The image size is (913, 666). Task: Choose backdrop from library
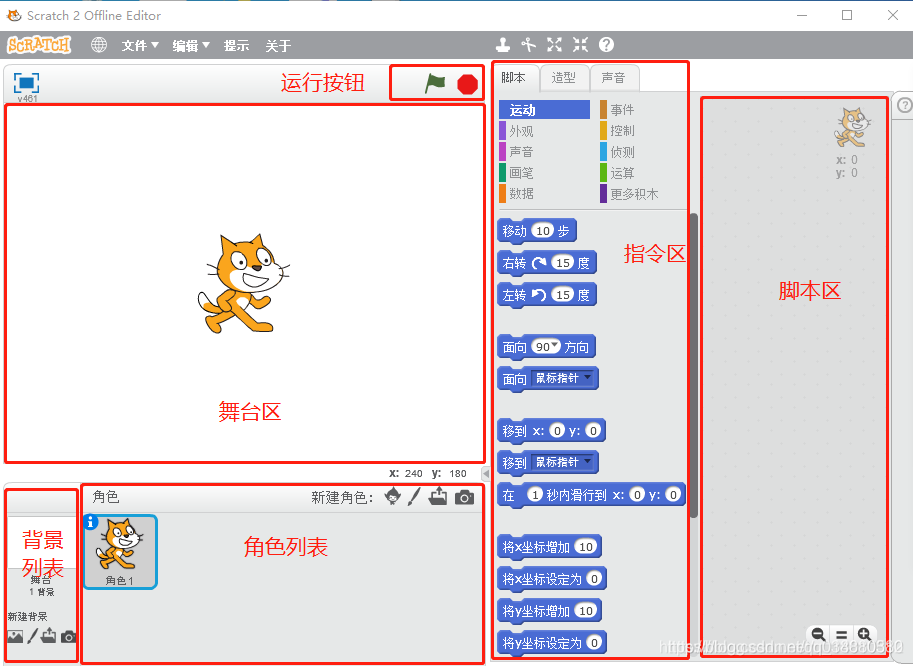click(15, 636)
